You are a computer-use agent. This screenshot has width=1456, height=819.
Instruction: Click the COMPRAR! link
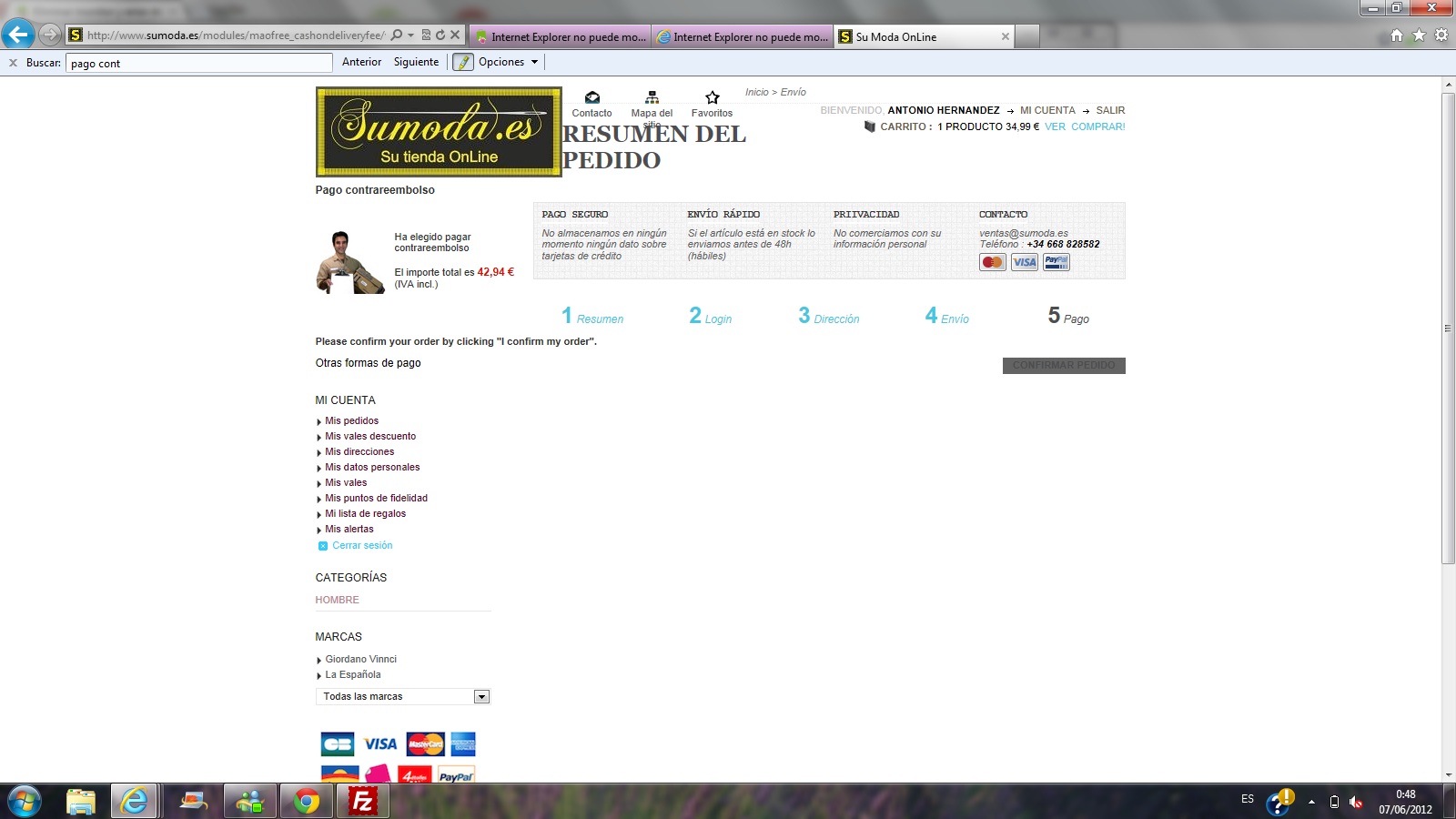(1098, 126)
